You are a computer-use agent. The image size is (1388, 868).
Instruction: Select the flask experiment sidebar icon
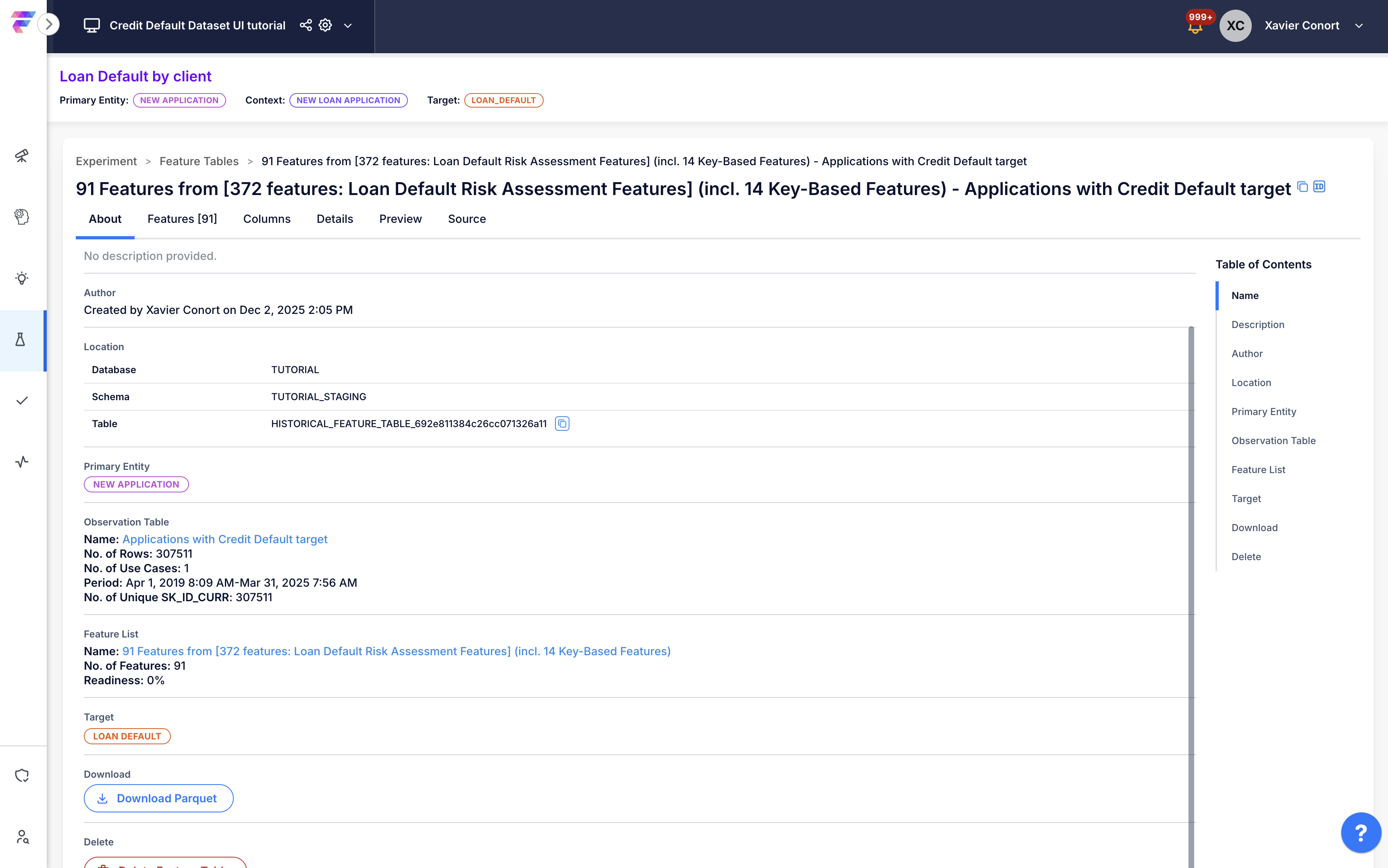(21, 340)
